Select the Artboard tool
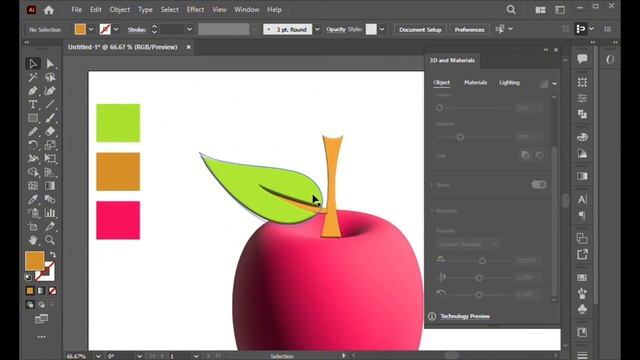640x360 pixels. [x=33, y=227]
